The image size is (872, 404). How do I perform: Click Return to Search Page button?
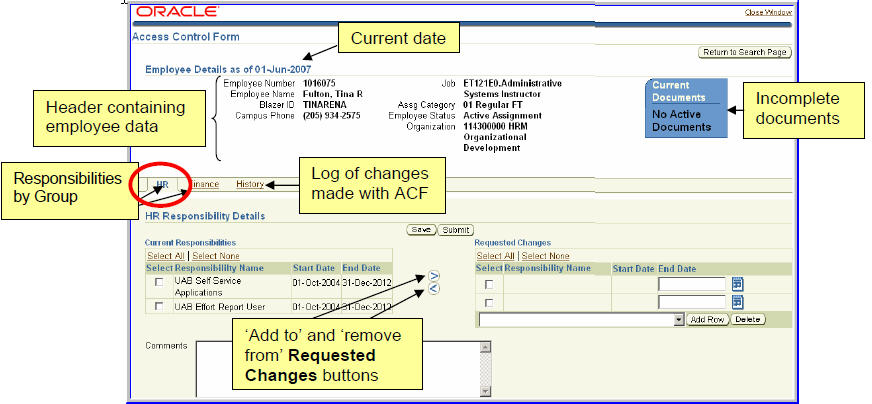pos(745,52)
